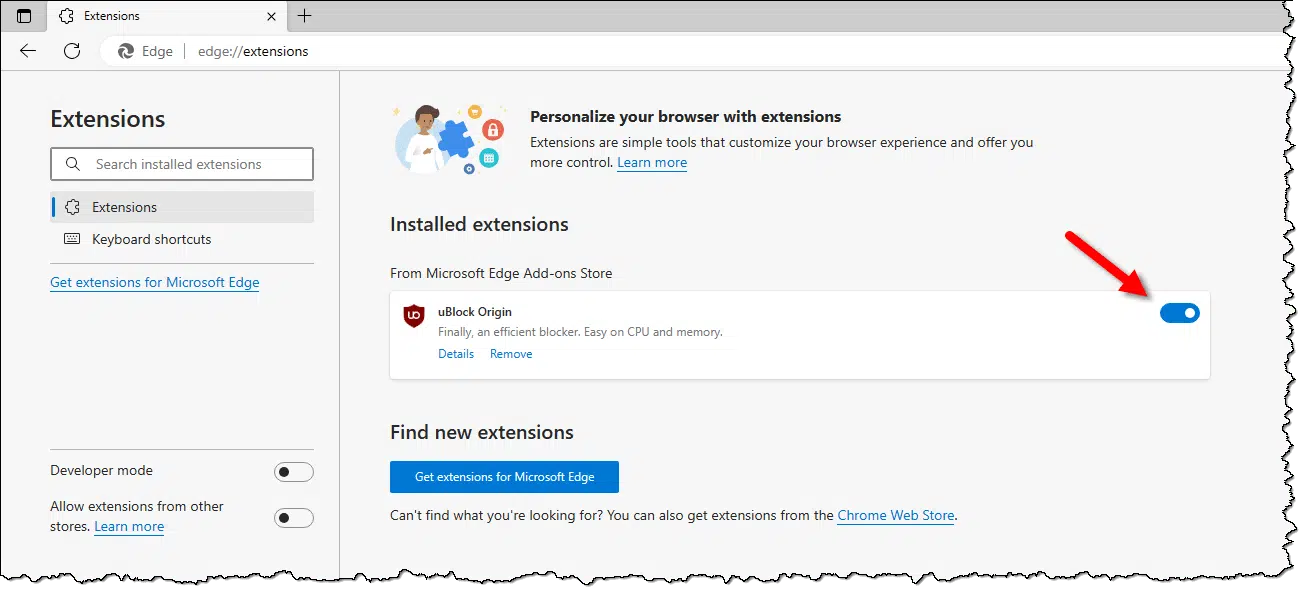
Task: Disable the uBlock Origin toggle
Action: click(x=1179, y=313)
